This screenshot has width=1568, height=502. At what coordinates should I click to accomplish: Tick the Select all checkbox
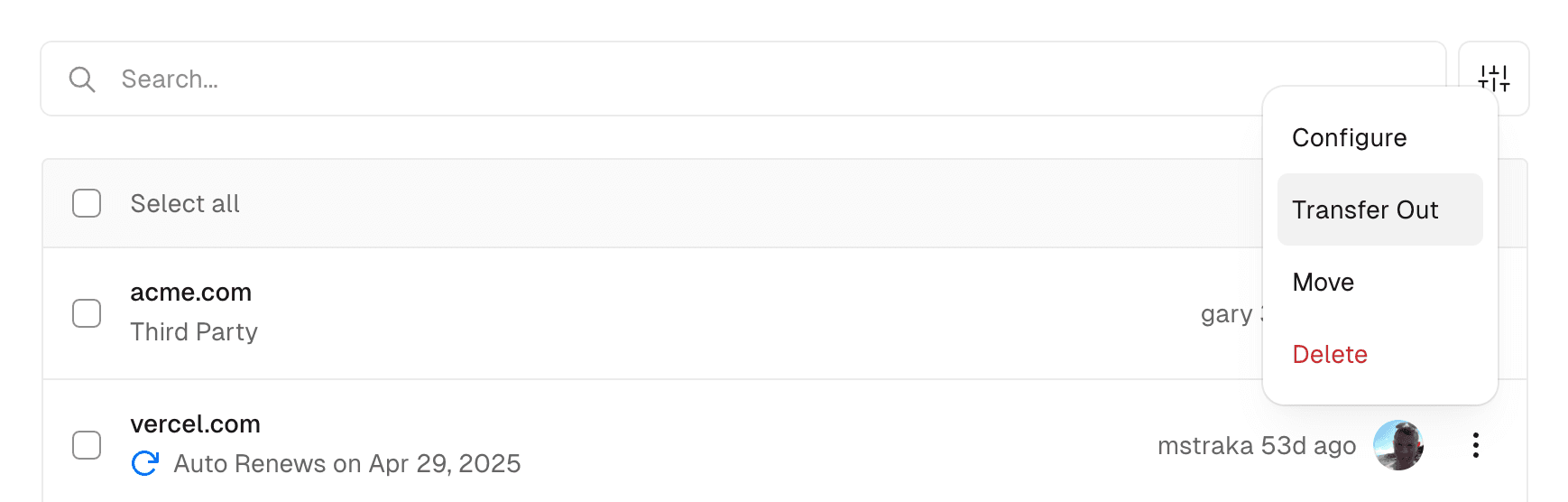click(87, 203)
